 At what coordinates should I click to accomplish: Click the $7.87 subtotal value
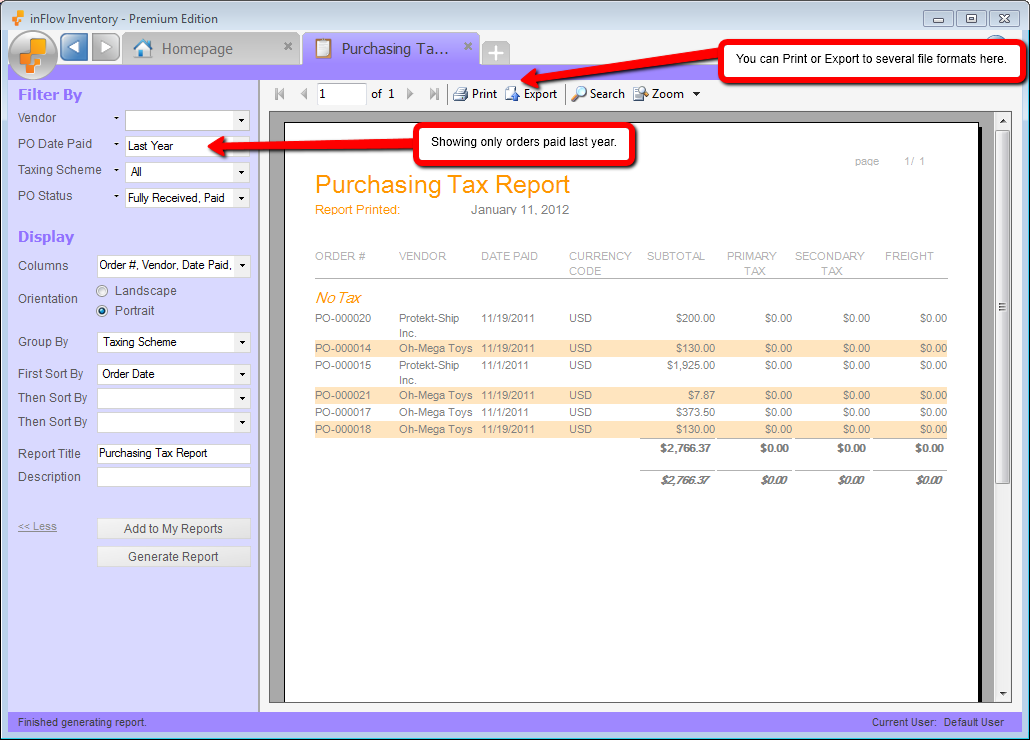(x=702, y=396)
